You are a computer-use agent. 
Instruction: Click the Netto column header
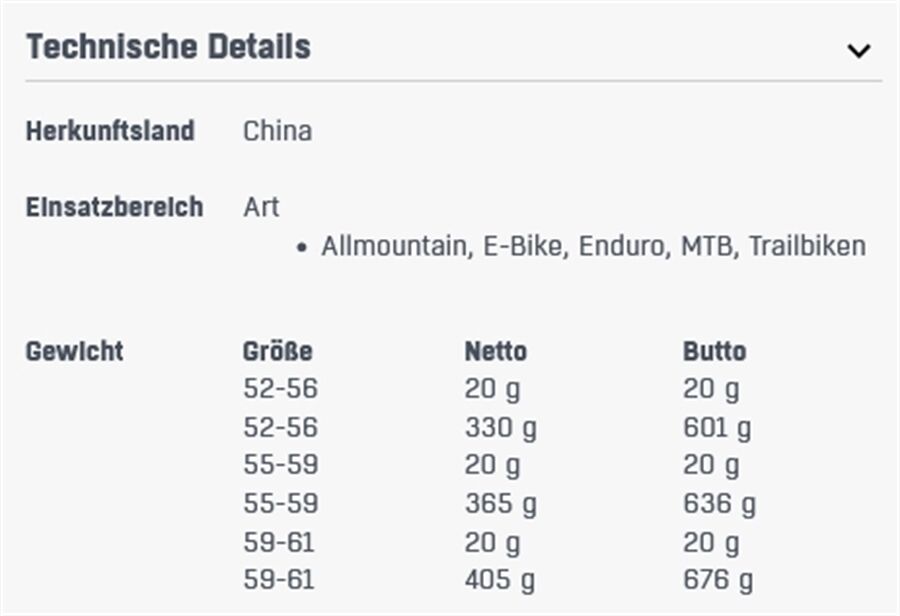point(495,351)
